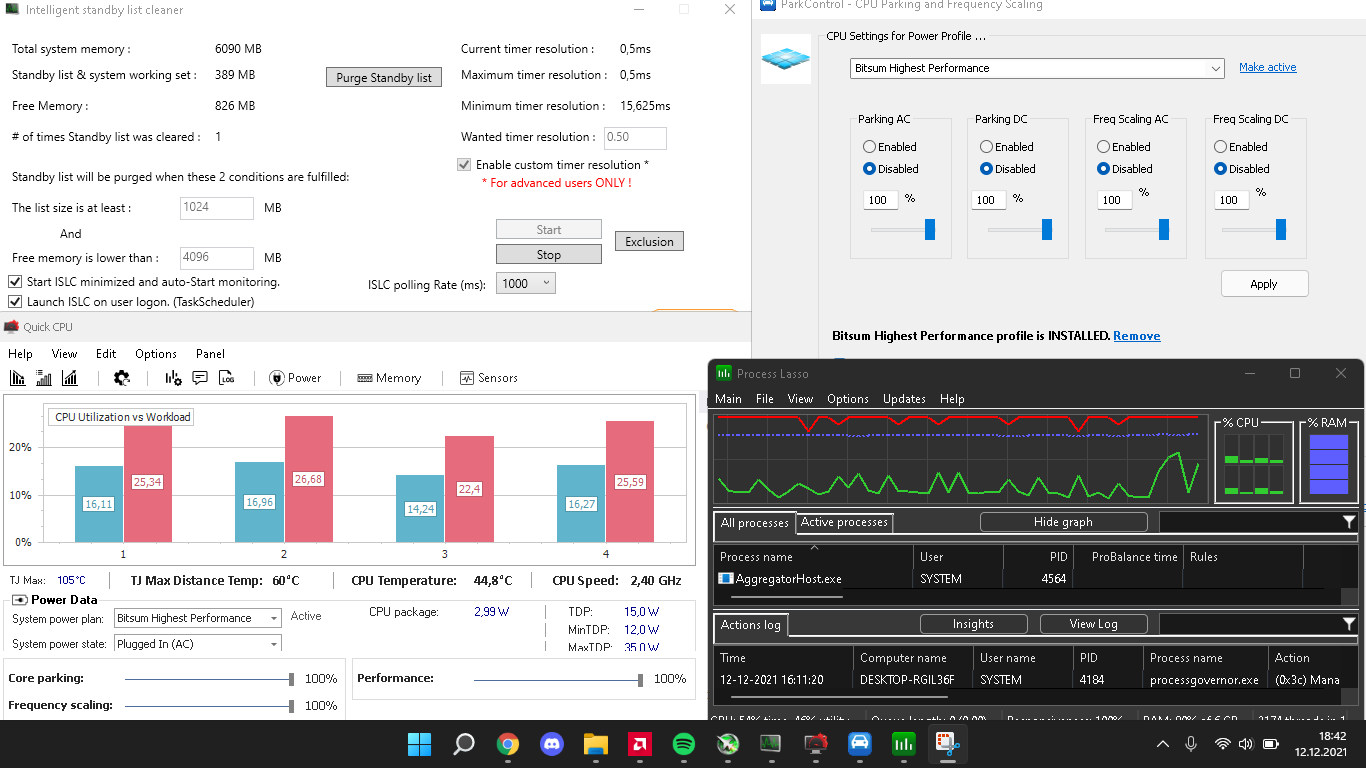Open the Options menu in Process Lasso
Screen dimensions: 1366x768
point(848,399)
